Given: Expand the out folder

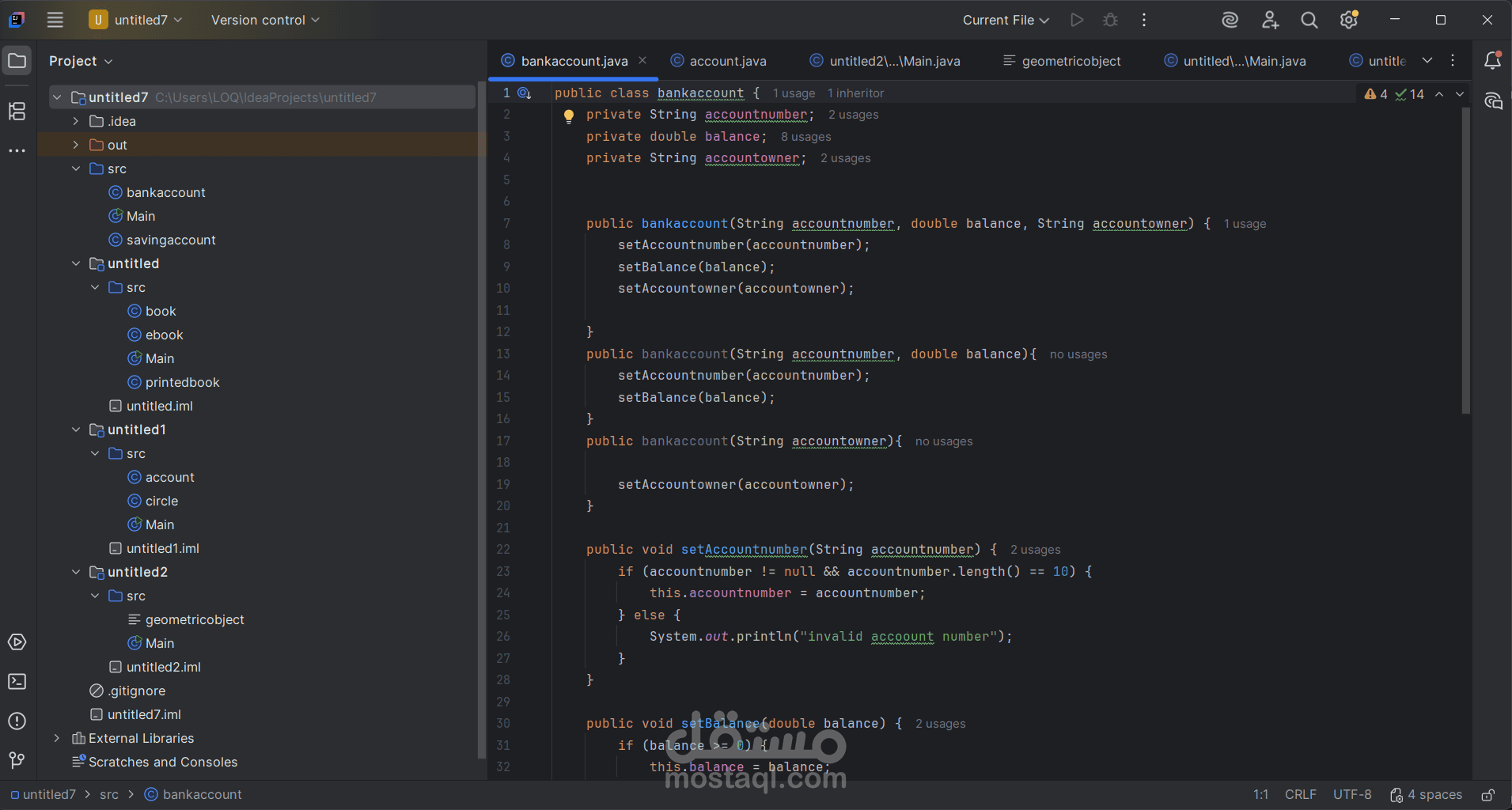Looking at the screenshot, I should click(76, 145).
